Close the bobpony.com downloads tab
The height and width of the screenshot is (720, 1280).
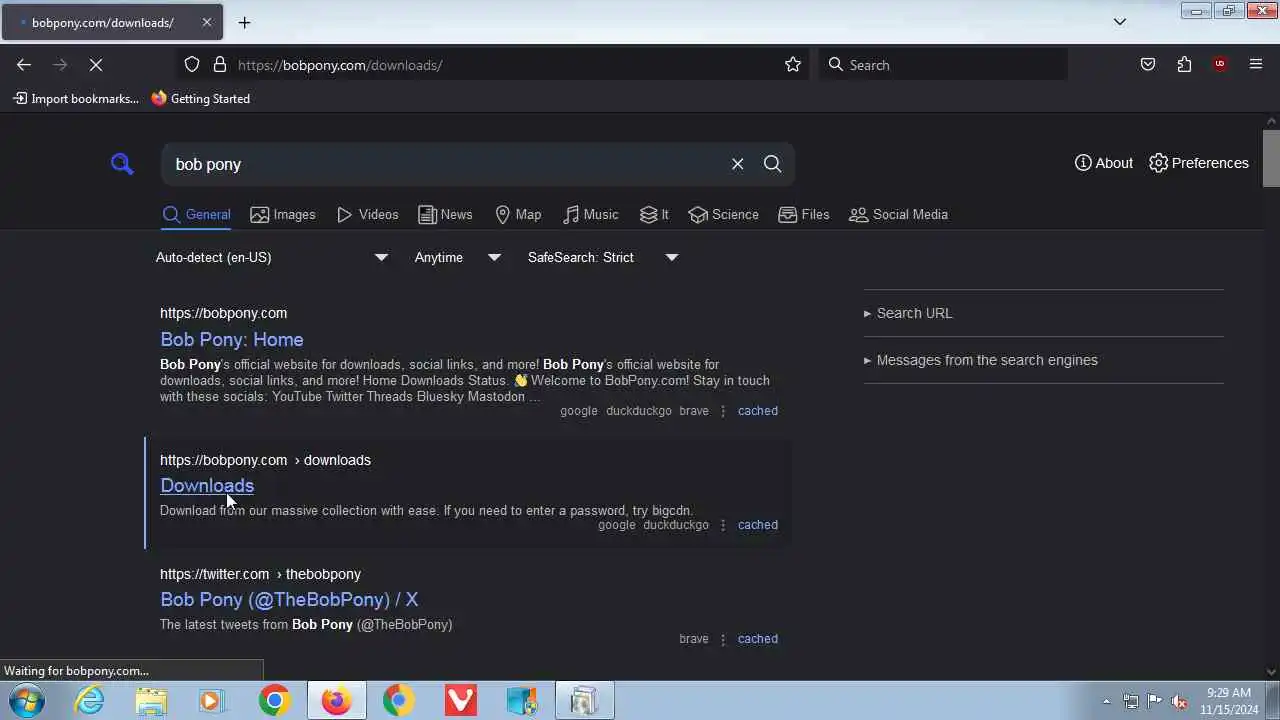(207, 22)
